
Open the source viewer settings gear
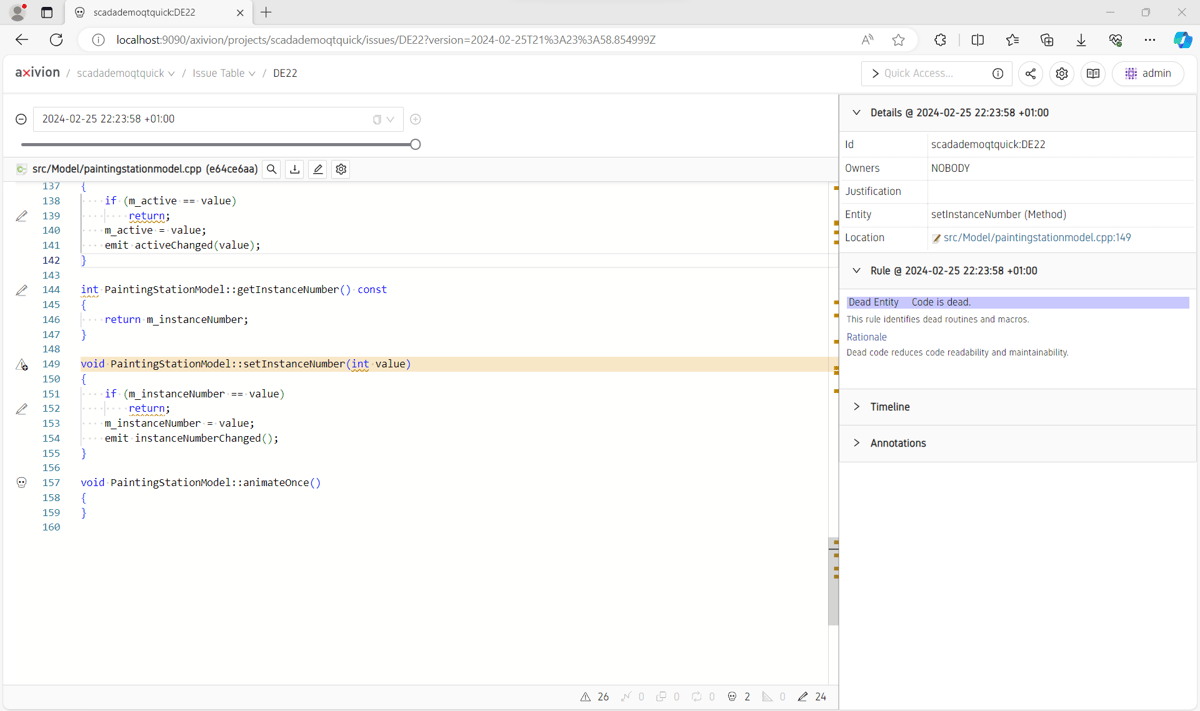point(341,170)
